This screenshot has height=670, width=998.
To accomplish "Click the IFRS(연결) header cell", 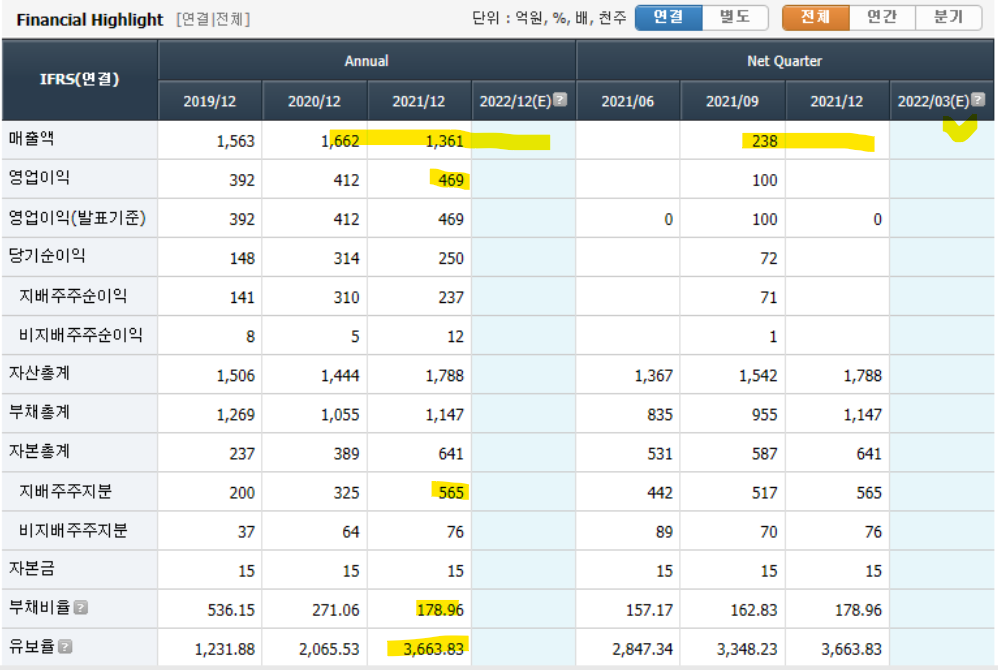I will point(80,80).
